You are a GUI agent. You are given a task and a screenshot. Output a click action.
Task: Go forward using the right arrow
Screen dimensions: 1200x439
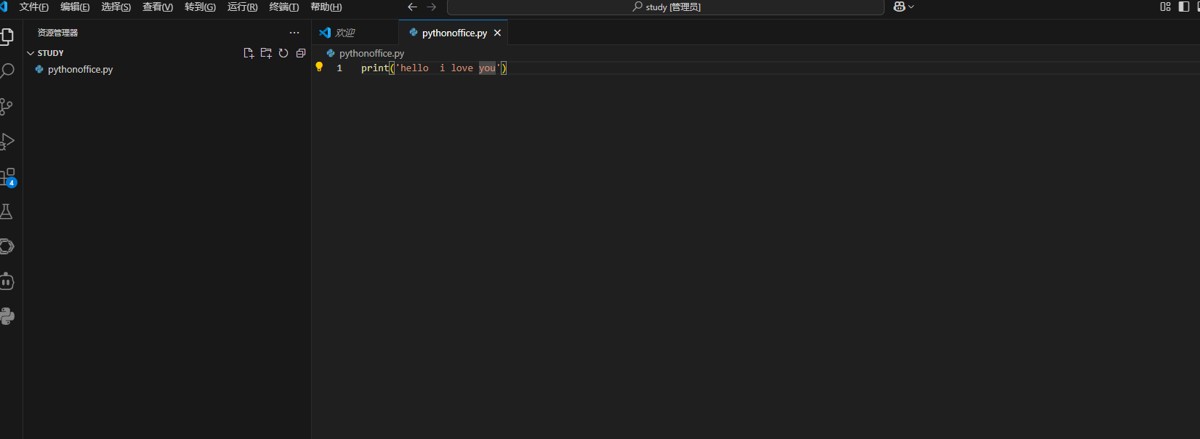(431, 7)
